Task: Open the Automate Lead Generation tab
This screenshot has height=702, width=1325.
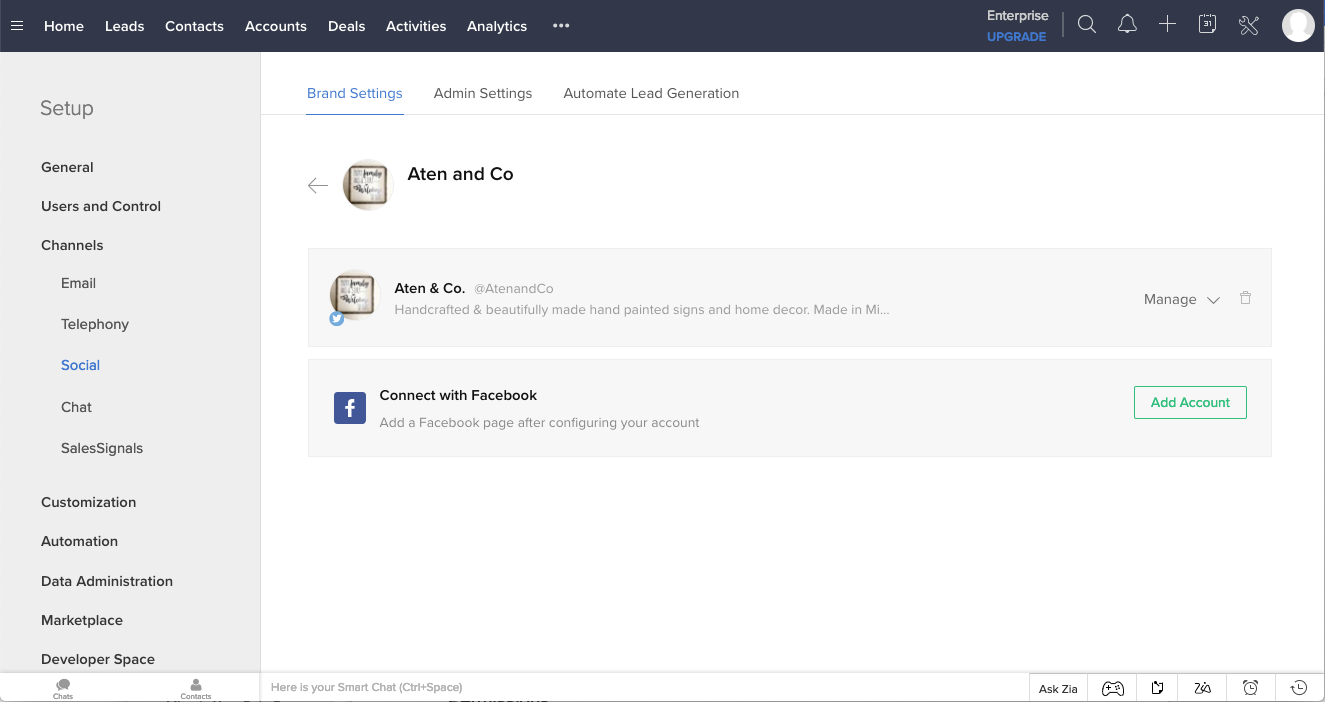Action: [x=651, y=93]
